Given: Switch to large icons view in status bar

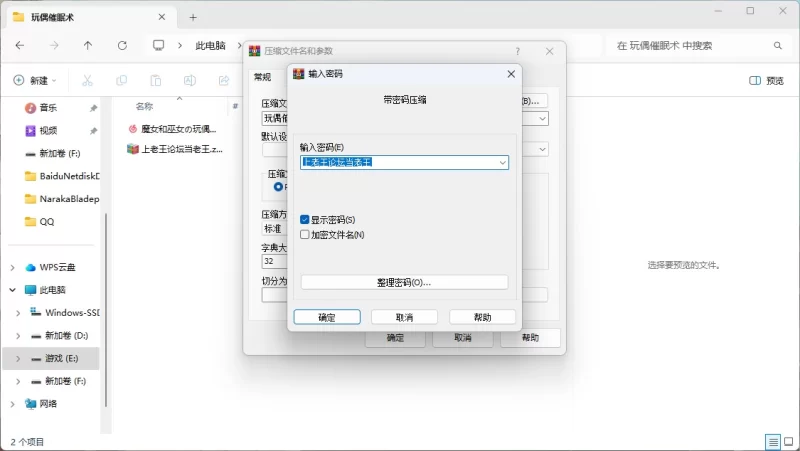Looking at the screenshot, I should point(789,442).
